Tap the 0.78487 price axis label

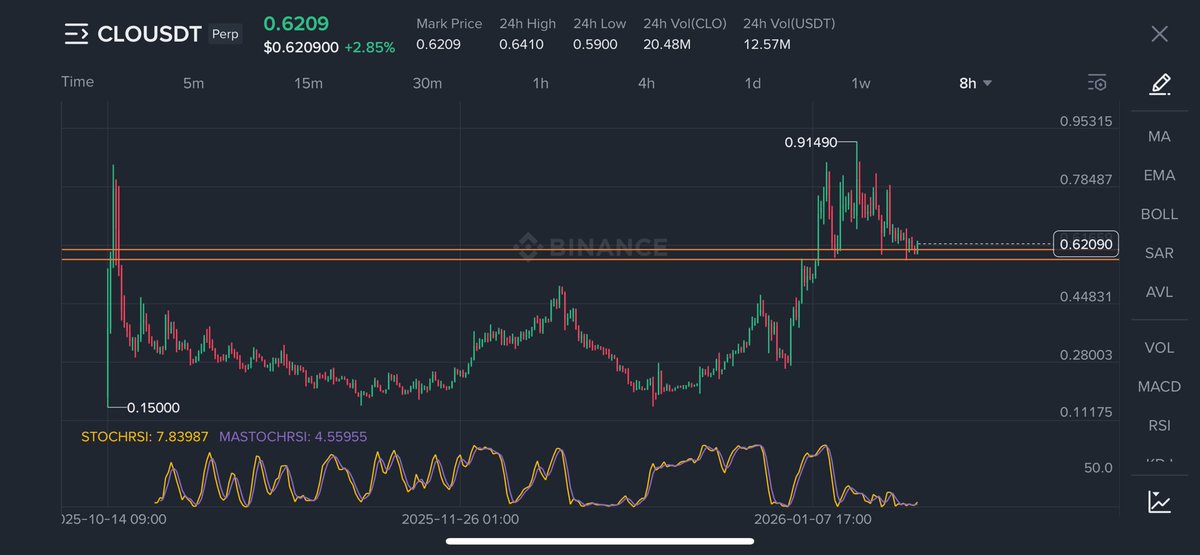tap(1086, 180)
